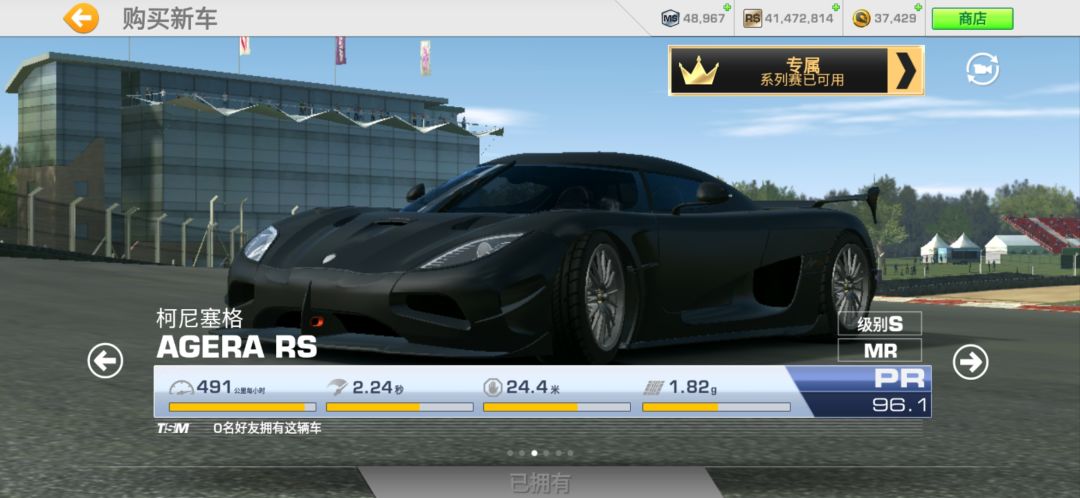Click the 2.24秒 acceleration value
The height and width of the screenshot is (498, 1080).
click(378, 388)
